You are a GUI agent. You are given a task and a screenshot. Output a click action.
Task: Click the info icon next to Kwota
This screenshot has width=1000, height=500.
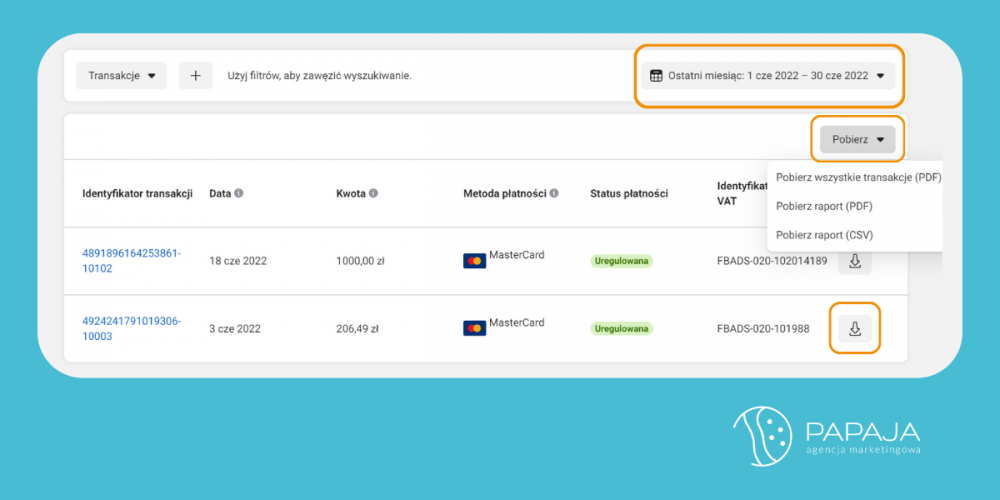[373, 193]
